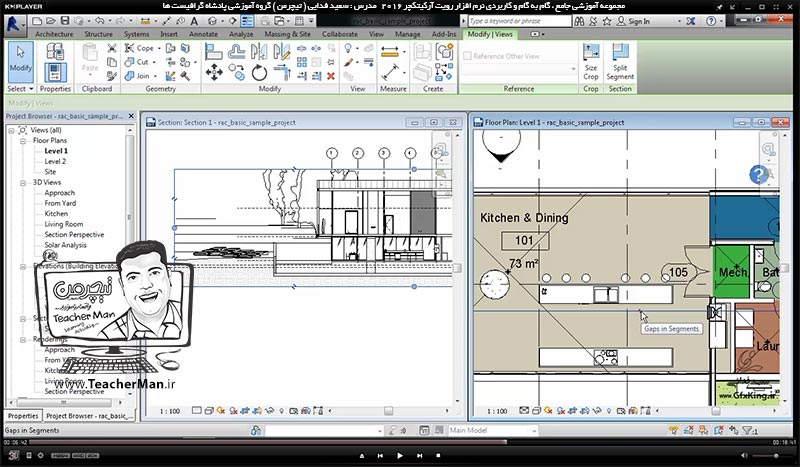Open the Massing & Site ribbon tab
800x467 pixels.
[287, 34]
